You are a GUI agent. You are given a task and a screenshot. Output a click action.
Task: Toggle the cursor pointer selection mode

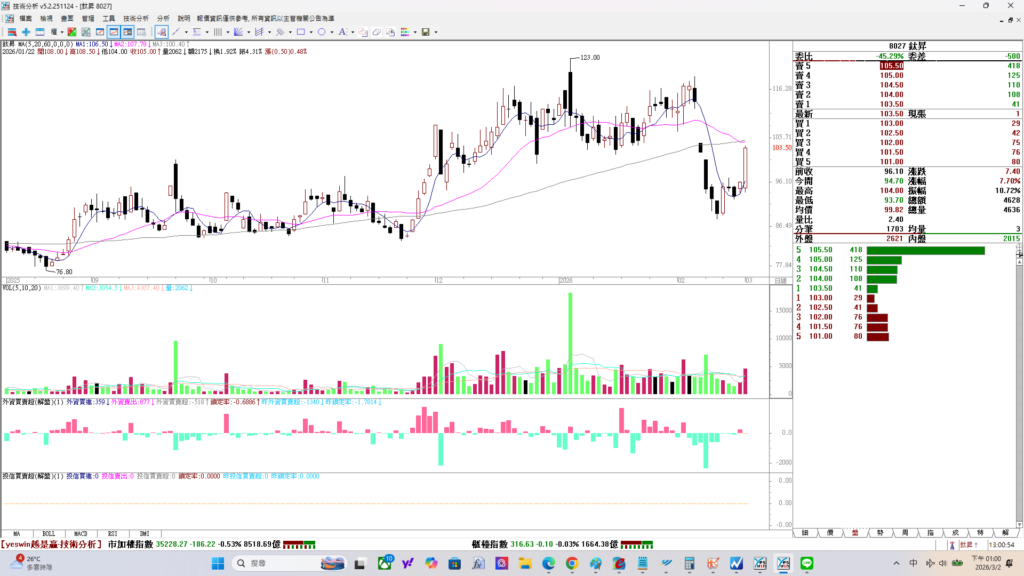[161, 32]
